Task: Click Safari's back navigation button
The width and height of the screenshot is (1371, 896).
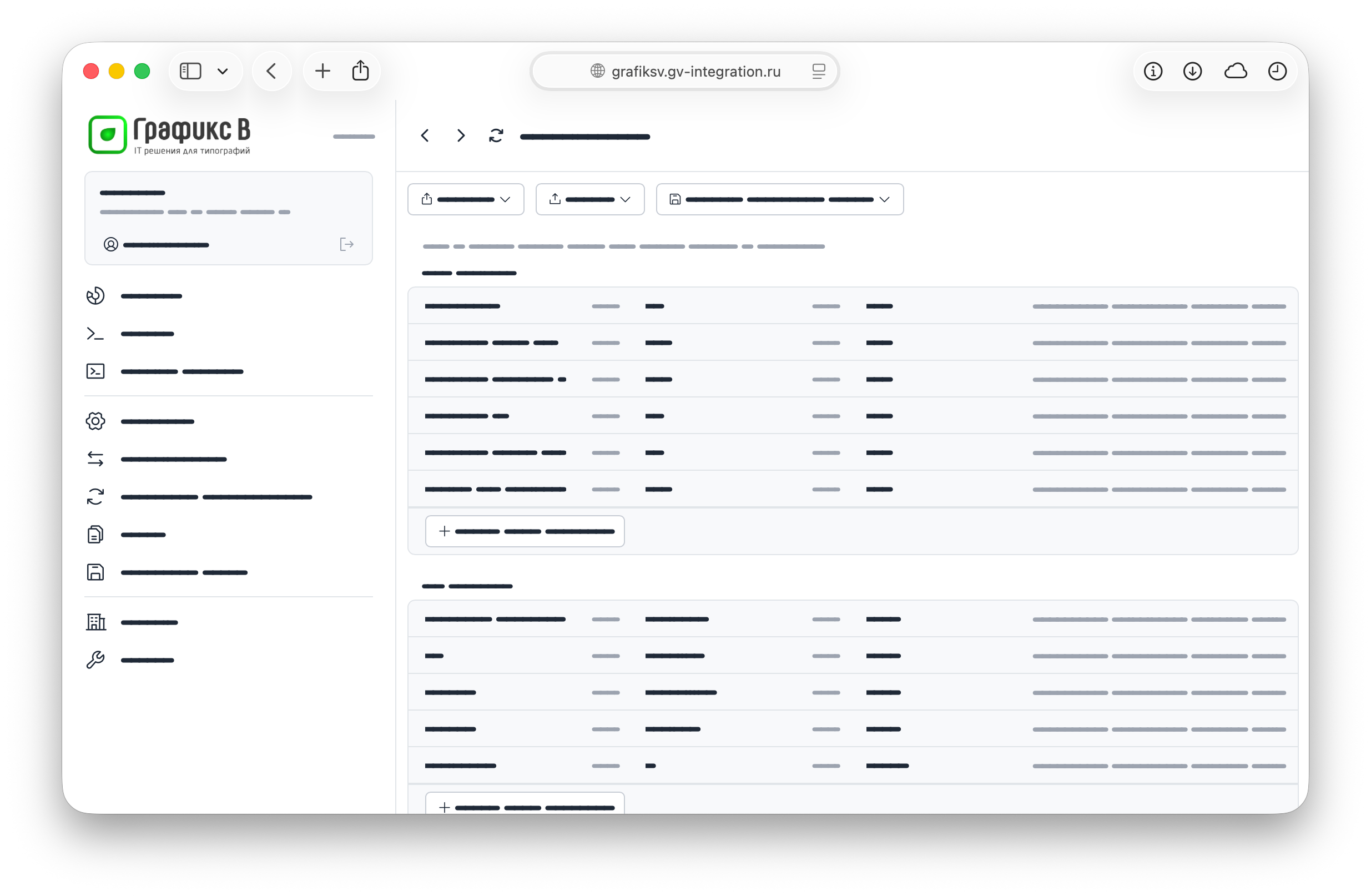Action: pyautogui.click(x=271, y=72)
